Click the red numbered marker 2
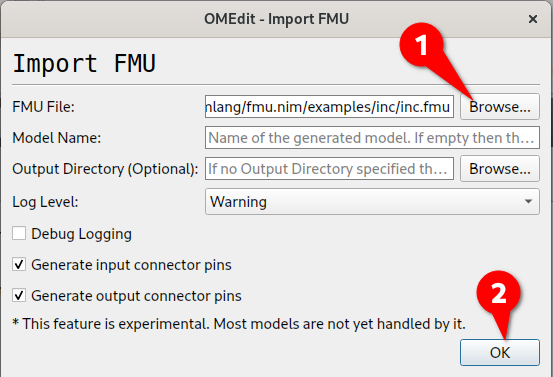 pos(498,293)
